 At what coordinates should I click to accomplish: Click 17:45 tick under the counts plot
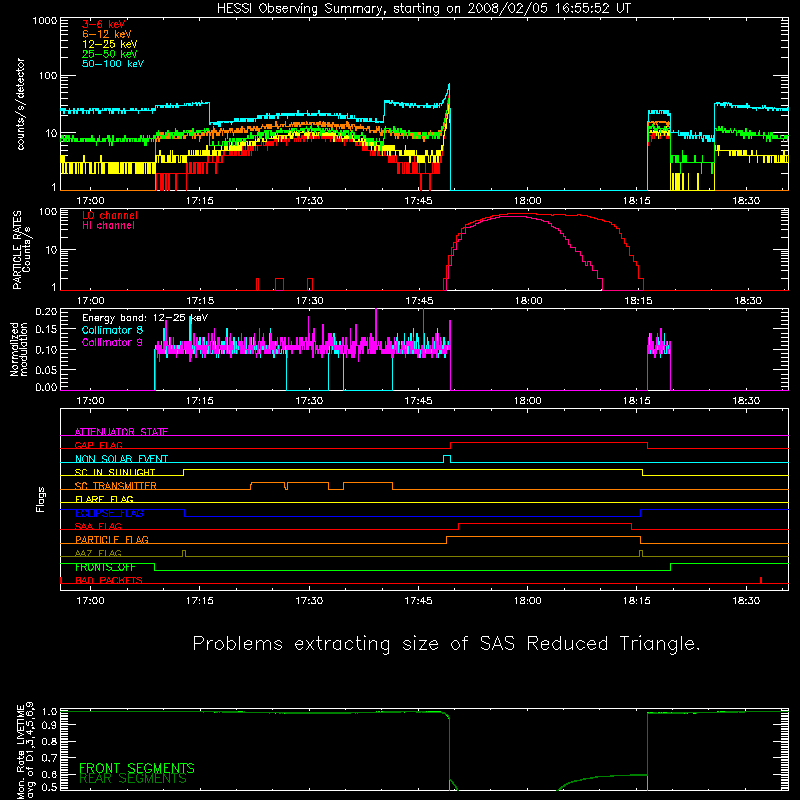(x=418, y=201)
